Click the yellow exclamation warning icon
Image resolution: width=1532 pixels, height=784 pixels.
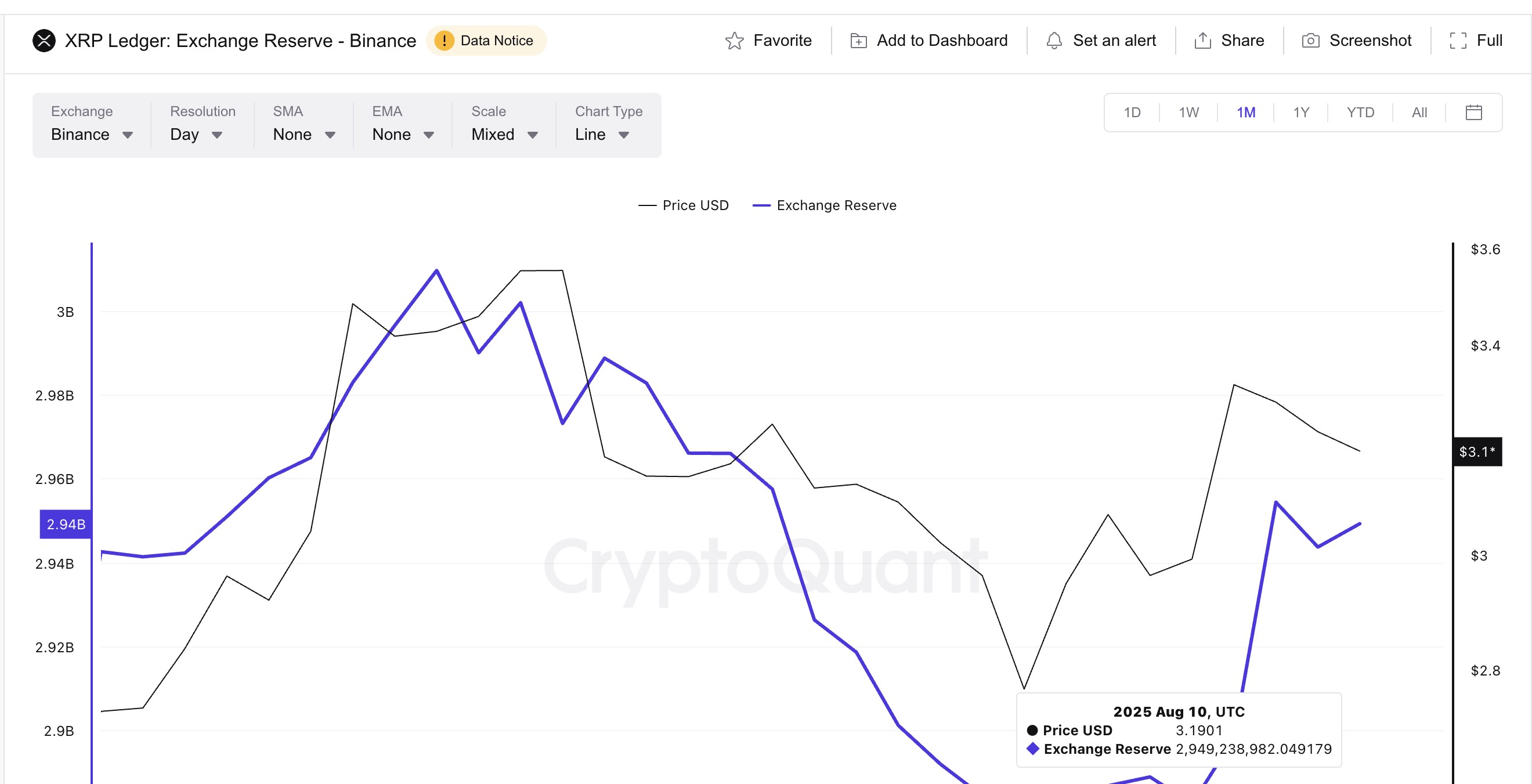(x=444, y=41)
